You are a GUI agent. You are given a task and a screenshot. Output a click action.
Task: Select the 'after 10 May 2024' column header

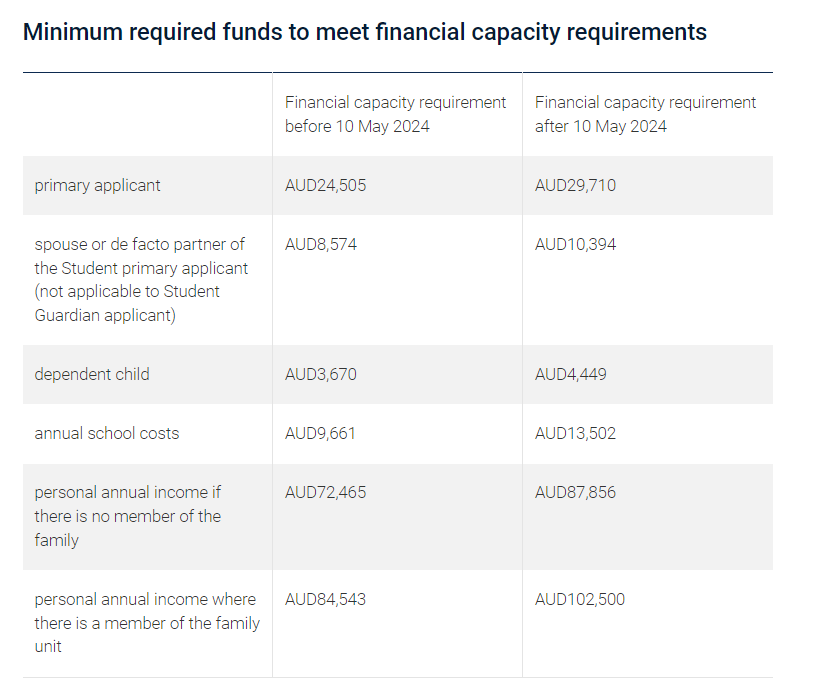tap(645, 114)
